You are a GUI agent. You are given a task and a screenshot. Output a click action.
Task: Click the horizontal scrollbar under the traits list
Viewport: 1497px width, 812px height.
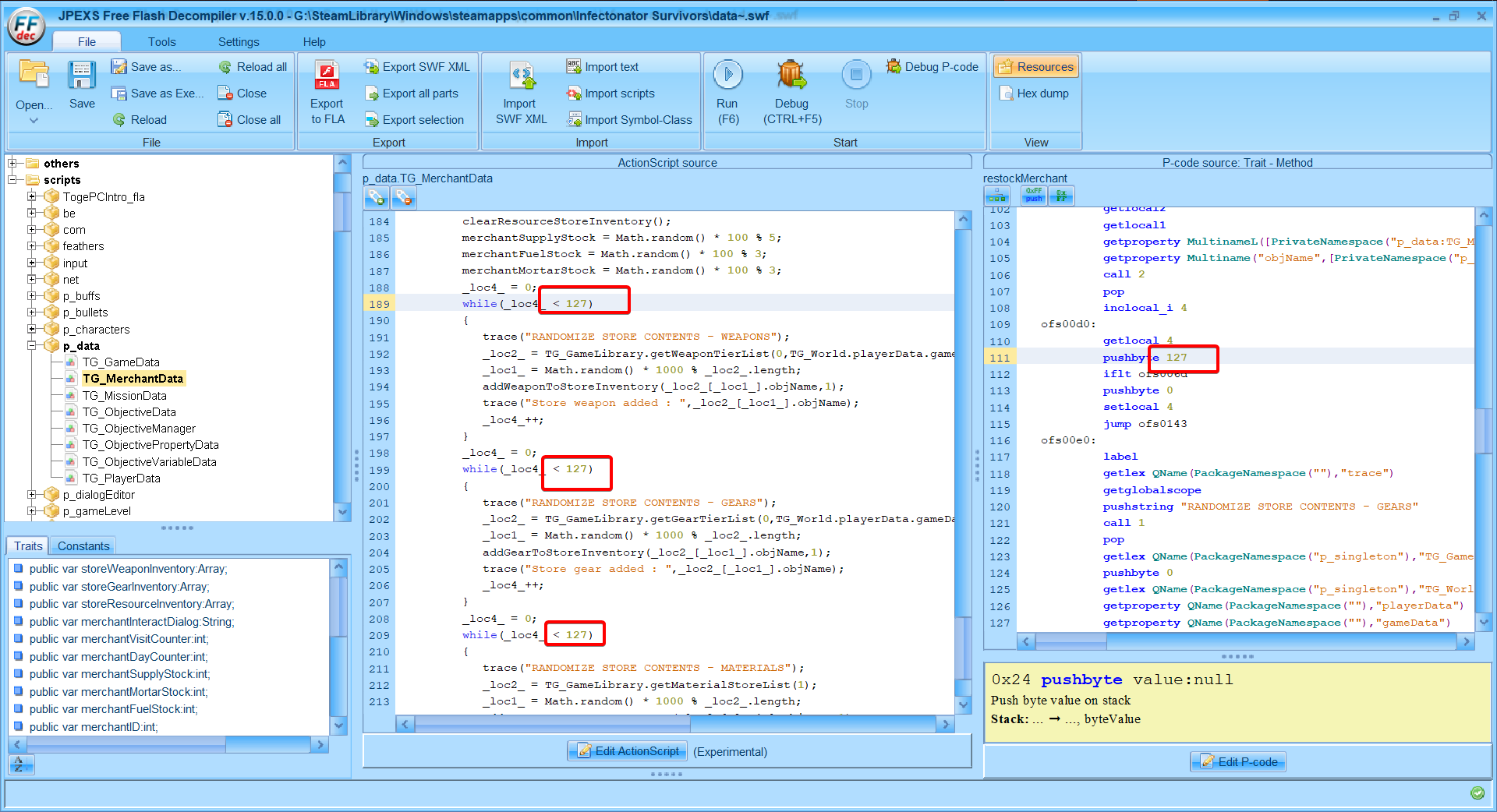(168, 745)
